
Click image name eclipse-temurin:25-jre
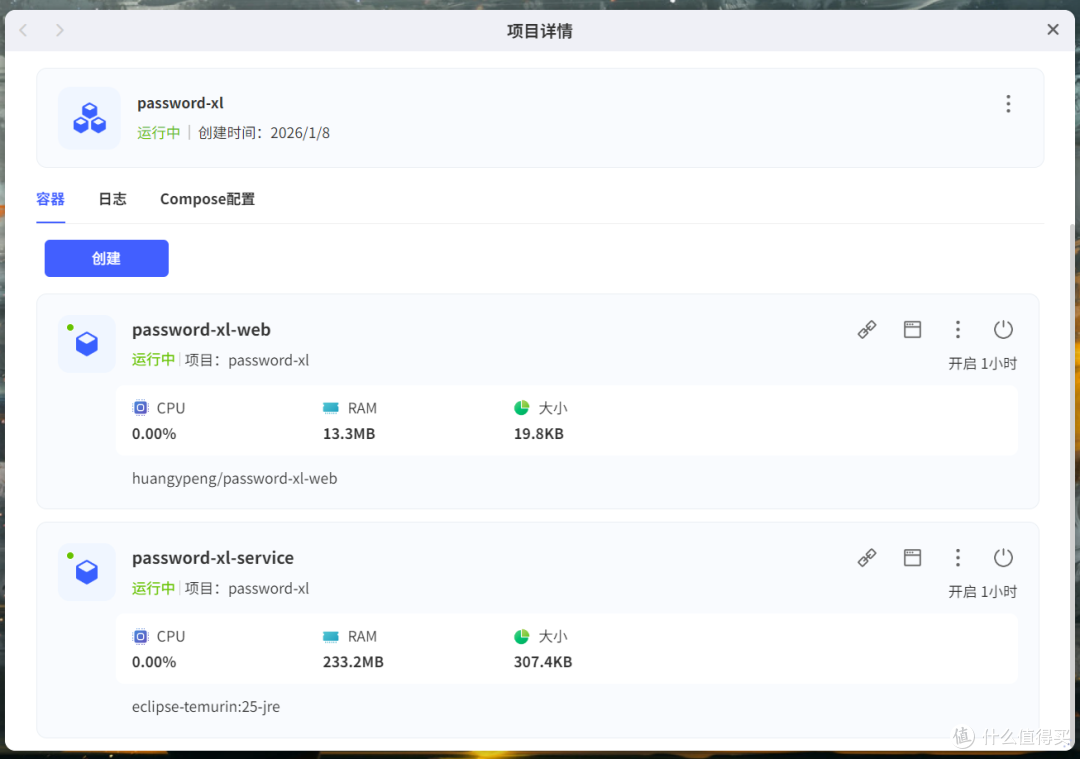coord(206,707)
